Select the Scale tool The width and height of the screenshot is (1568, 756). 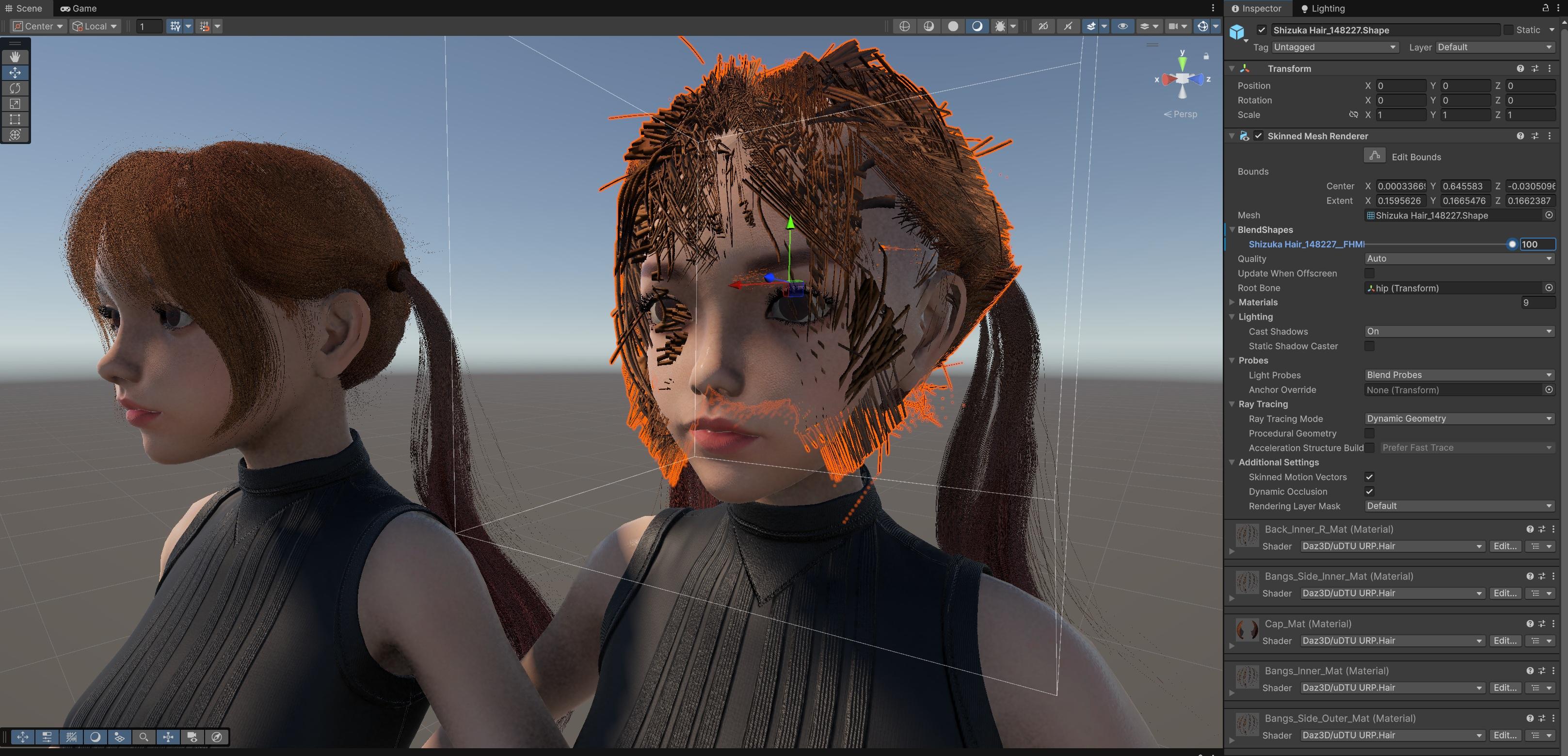coord(15,104)
